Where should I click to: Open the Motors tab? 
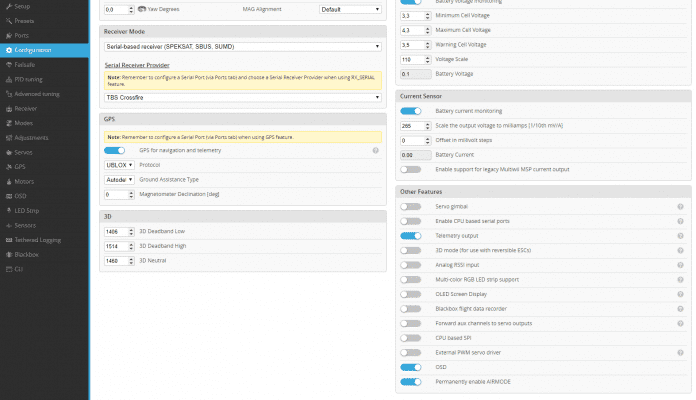point(25,181)
